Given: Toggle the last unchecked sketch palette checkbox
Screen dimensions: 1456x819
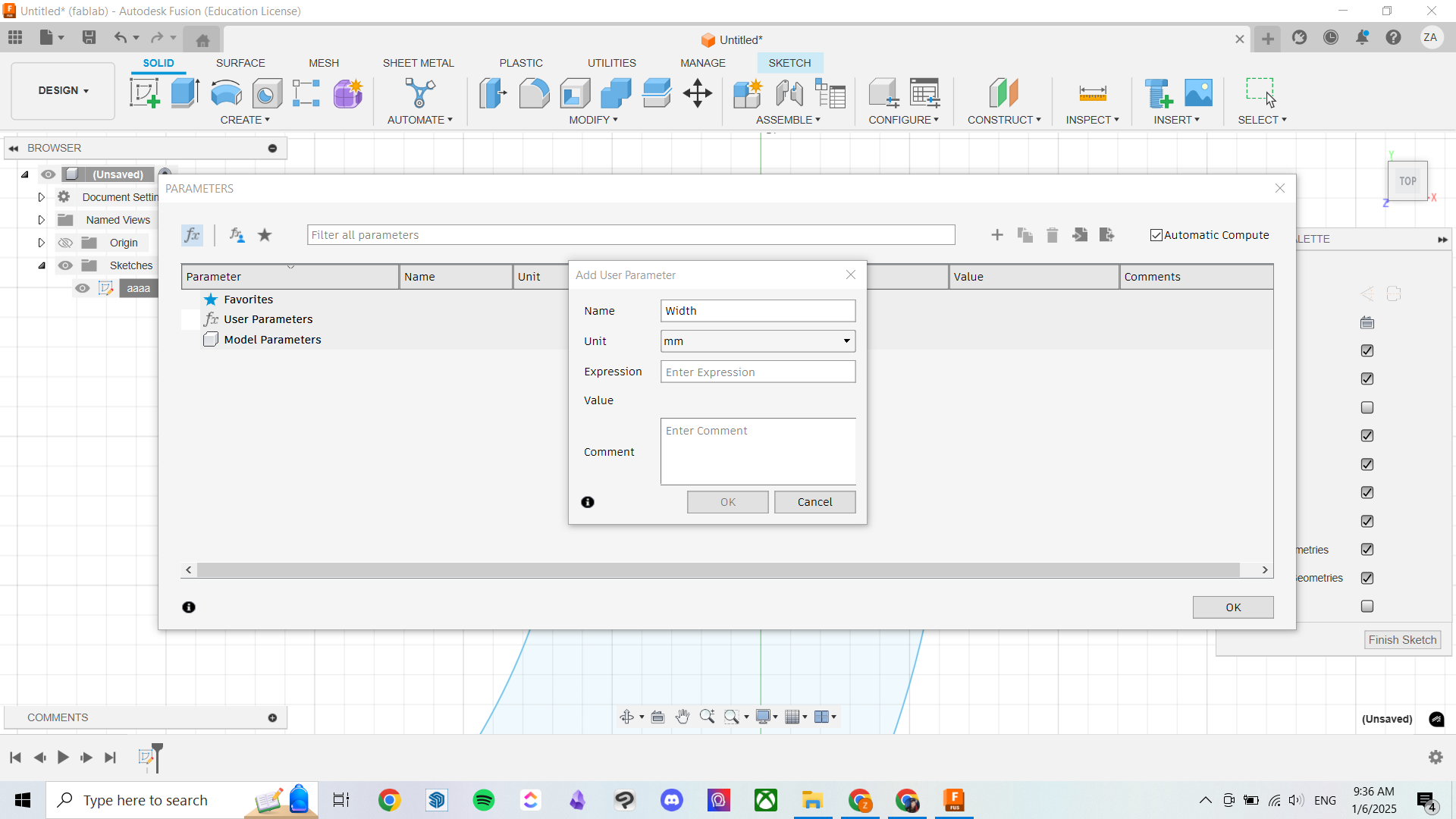Looking at the screenshot, I should click(1367, 606).
